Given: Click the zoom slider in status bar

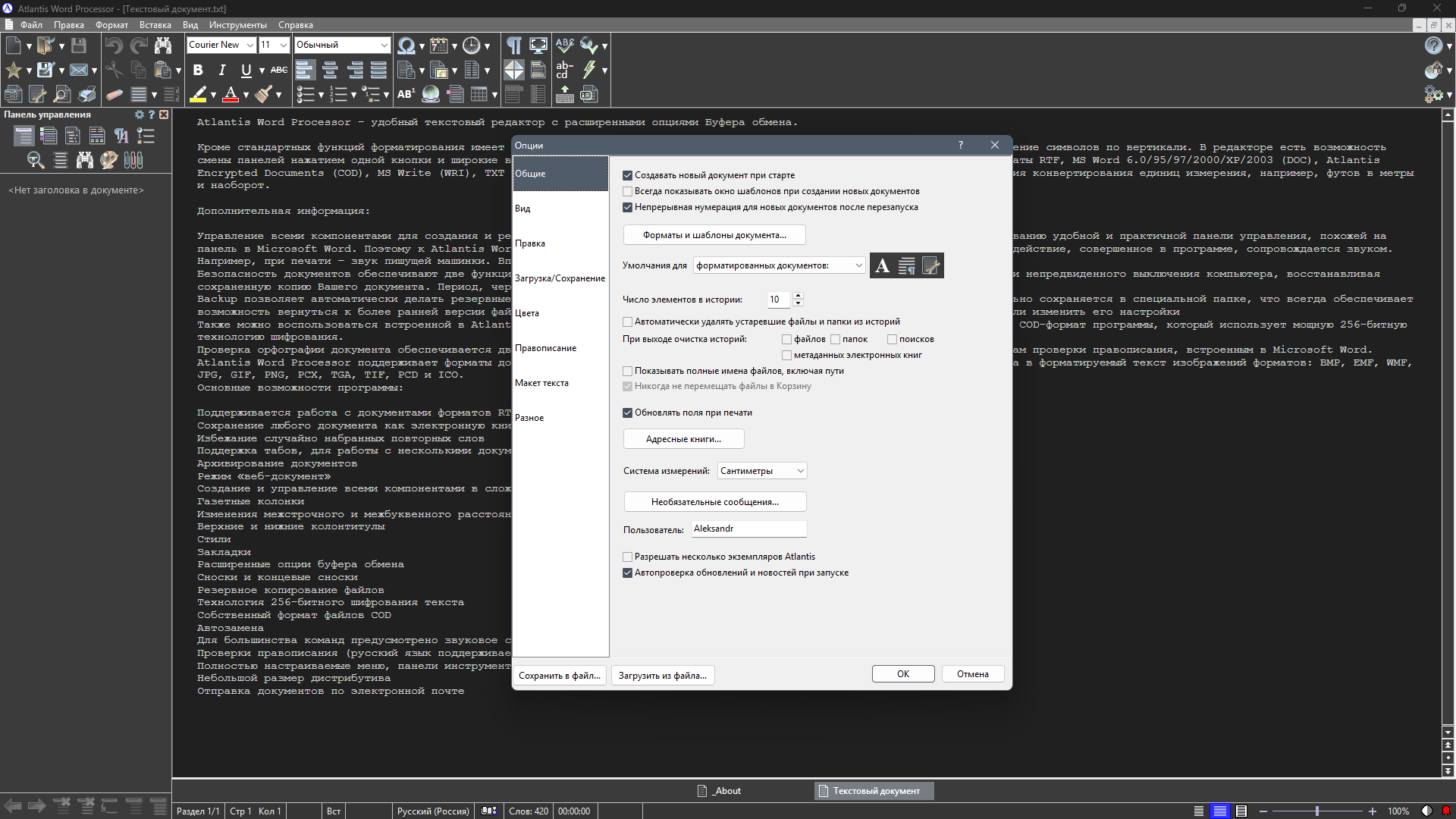Looking at the screenshot, I should coord(1317,811).
